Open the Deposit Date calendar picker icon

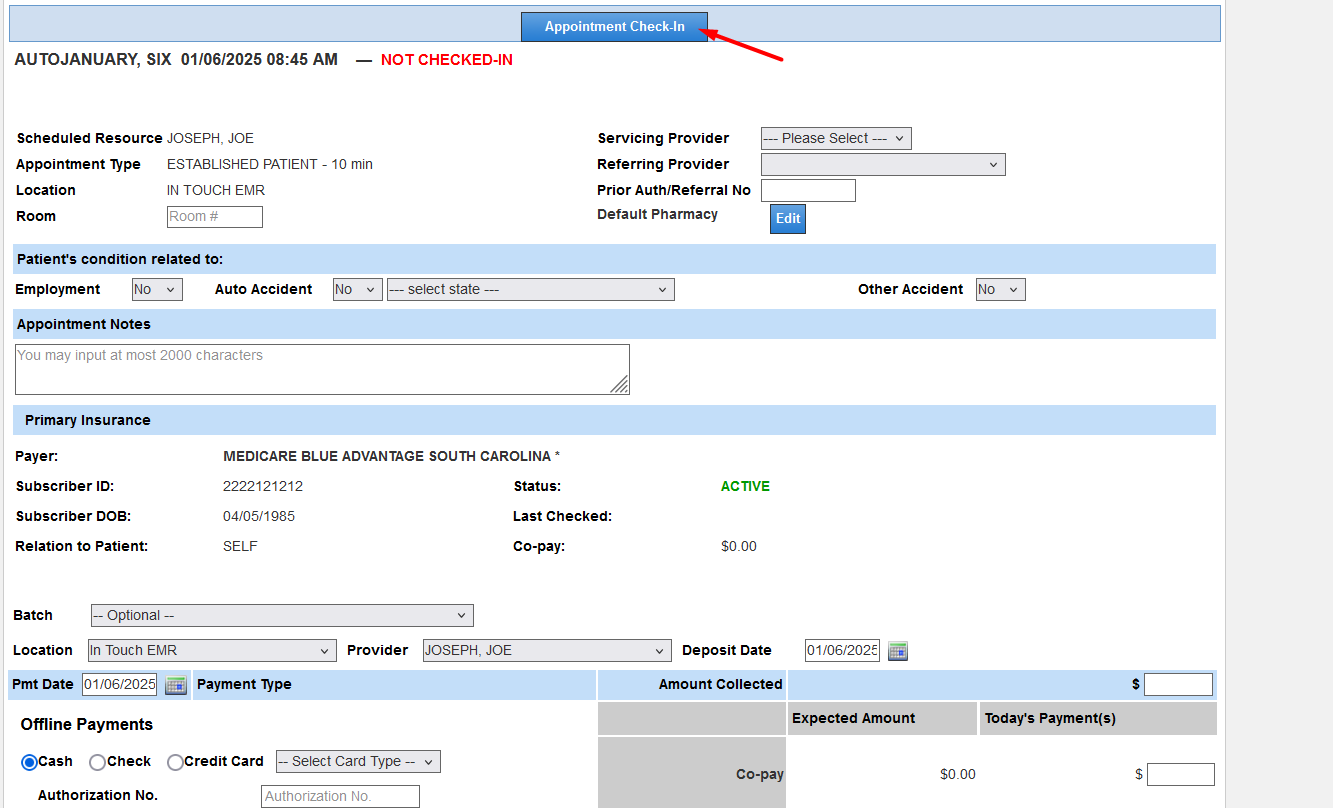point(897,651)
